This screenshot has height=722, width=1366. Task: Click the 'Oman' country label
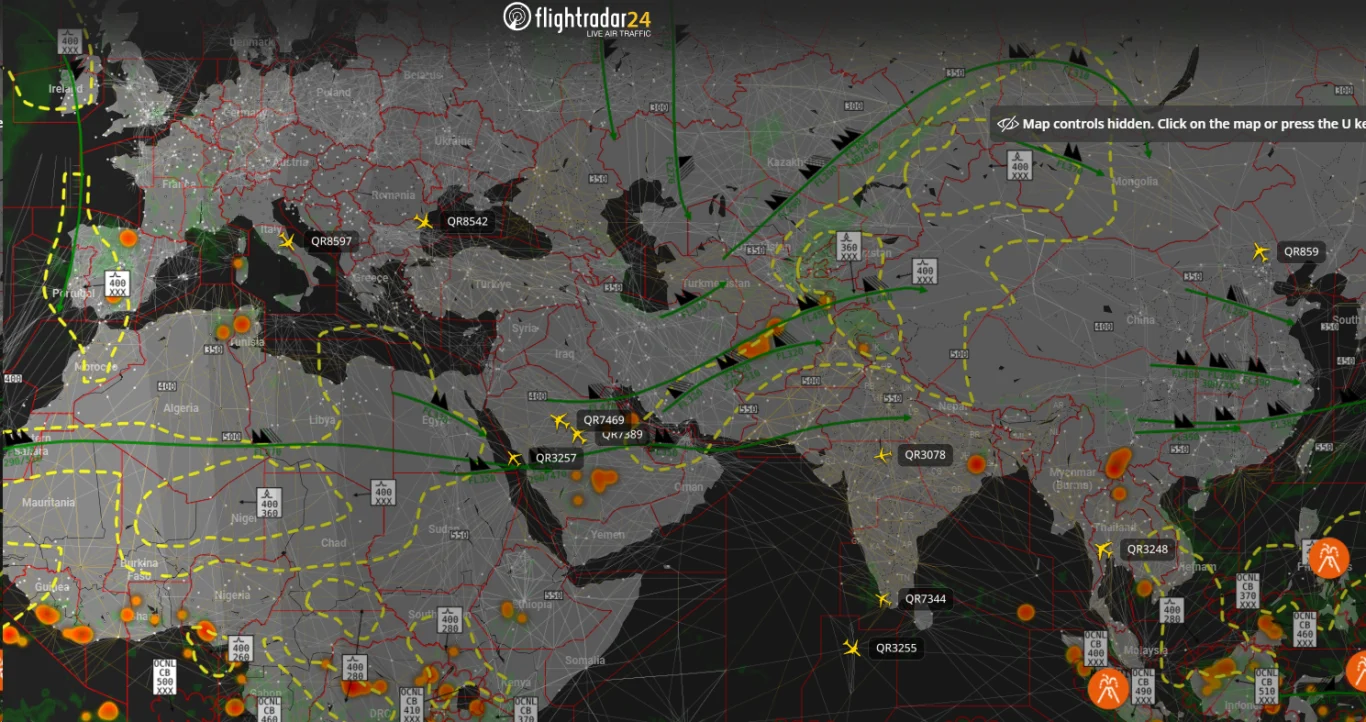[689, 487]
